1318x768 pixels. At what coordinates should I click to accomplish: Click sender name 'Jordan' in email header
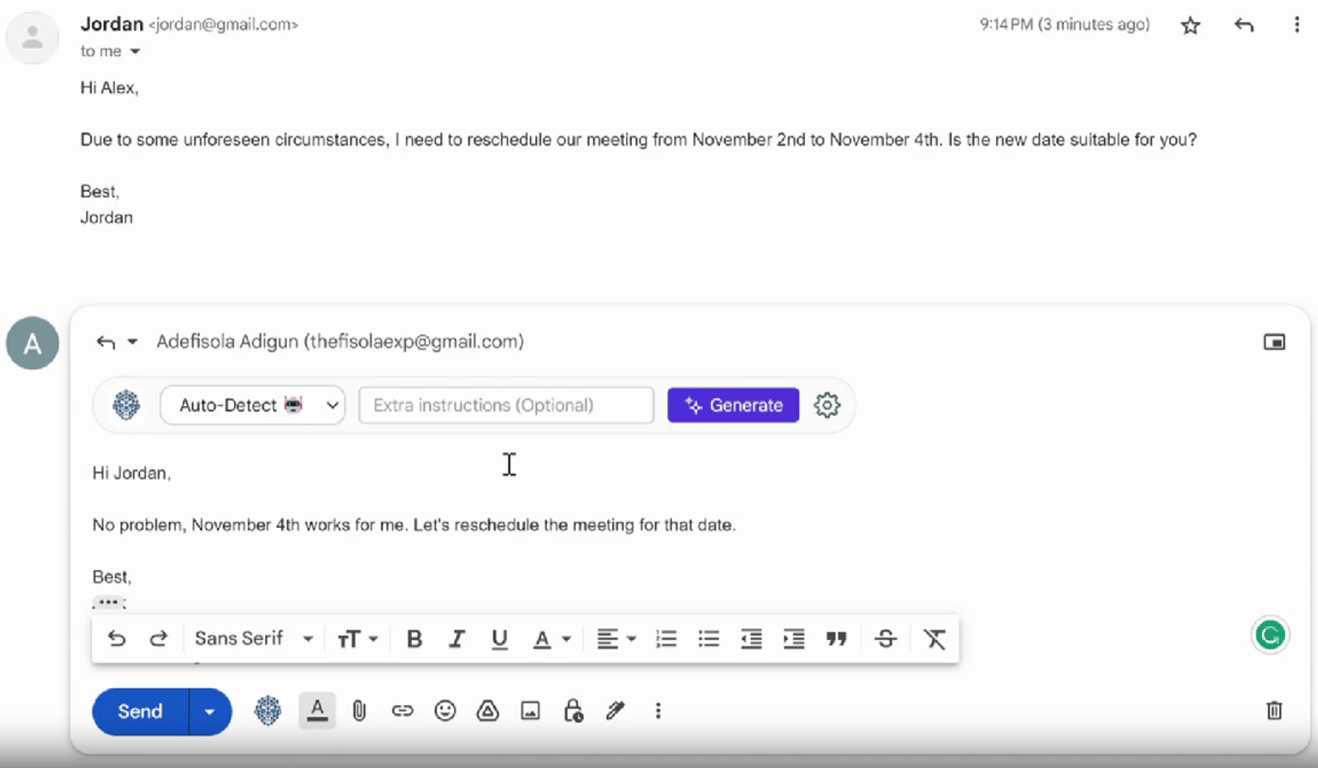pos(112,24)
